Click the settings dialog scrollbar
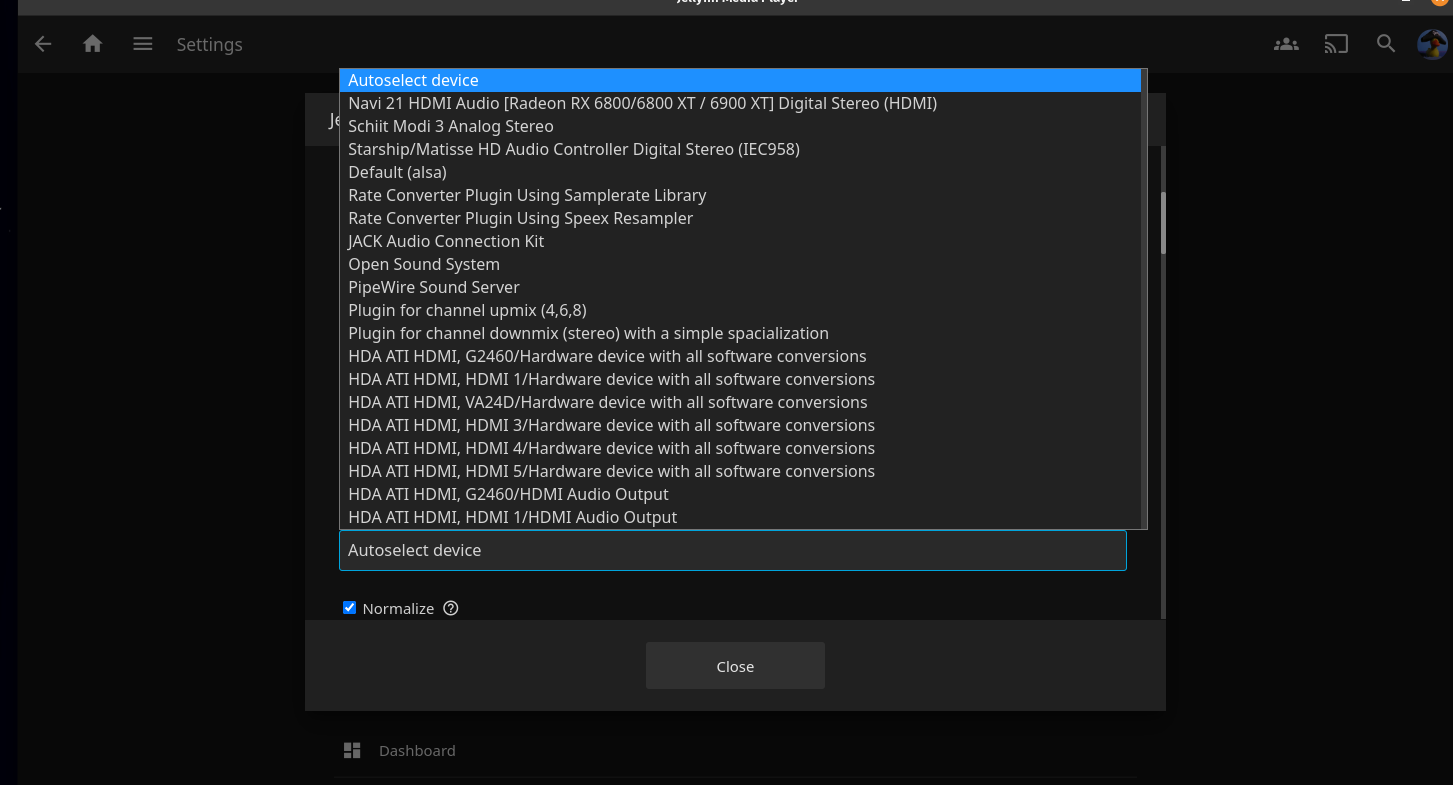Viewport: 1453px width, 785px height. click(x=1163, y=222)
